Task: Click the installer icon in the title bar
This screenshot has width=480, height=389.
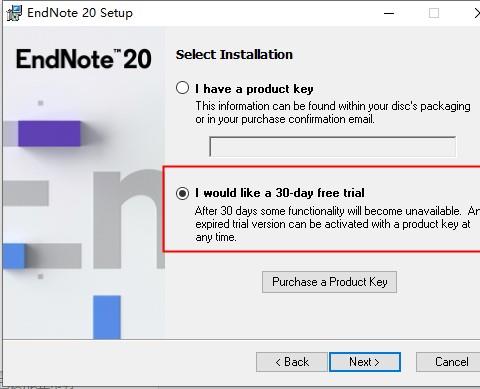Action: [x=14, y=13]
